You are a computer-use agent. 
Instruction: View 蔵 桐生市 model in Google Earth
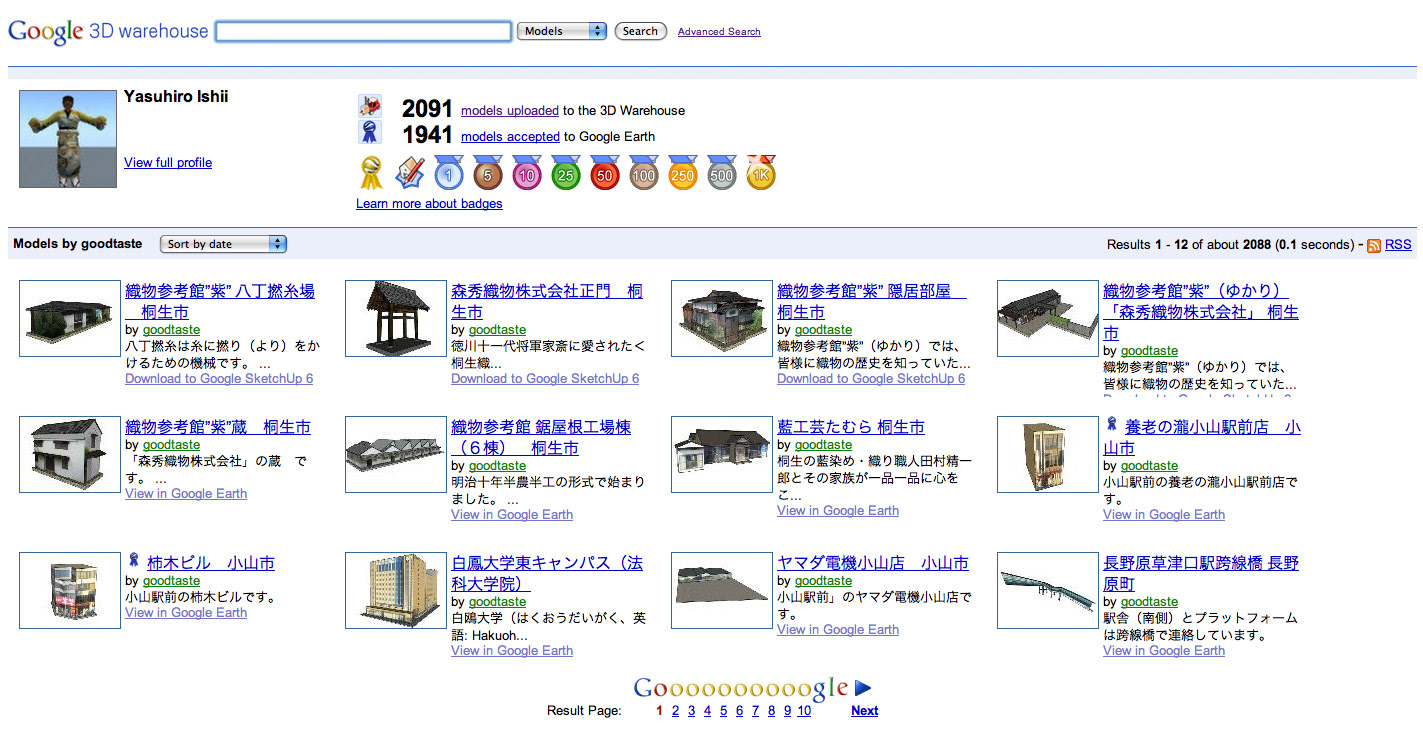186,494
